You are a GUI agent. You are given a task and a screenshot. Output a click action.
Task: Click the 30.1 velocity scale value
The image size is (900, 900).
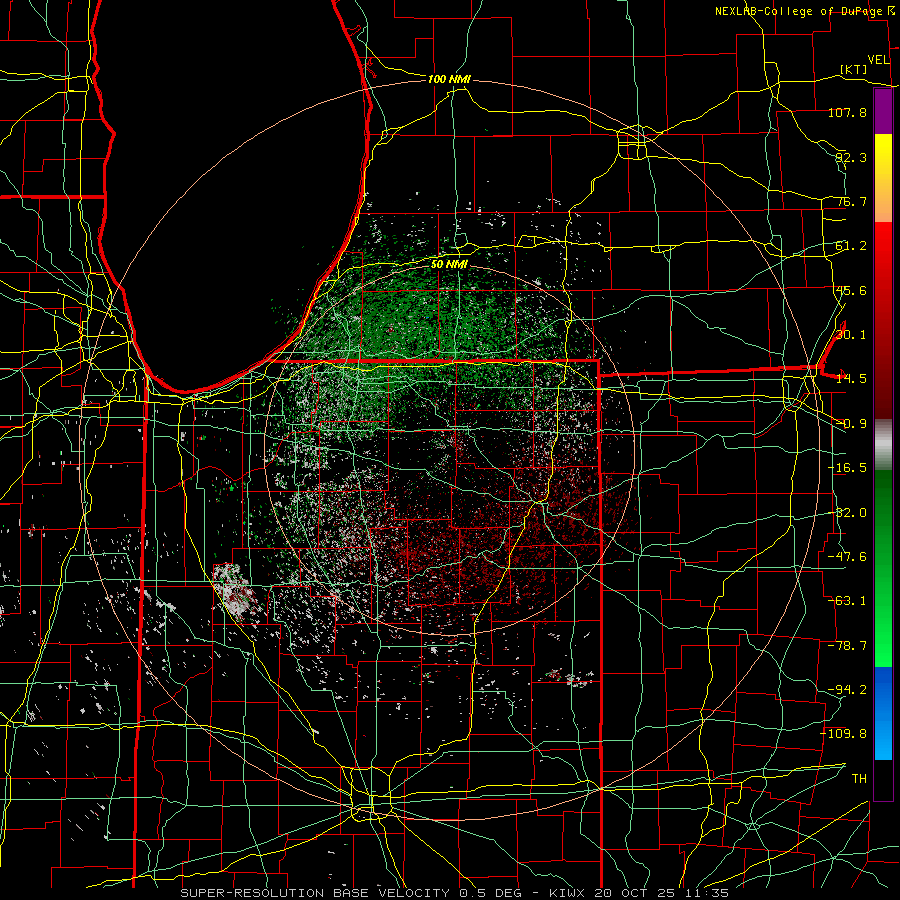(x=851, y=335)
